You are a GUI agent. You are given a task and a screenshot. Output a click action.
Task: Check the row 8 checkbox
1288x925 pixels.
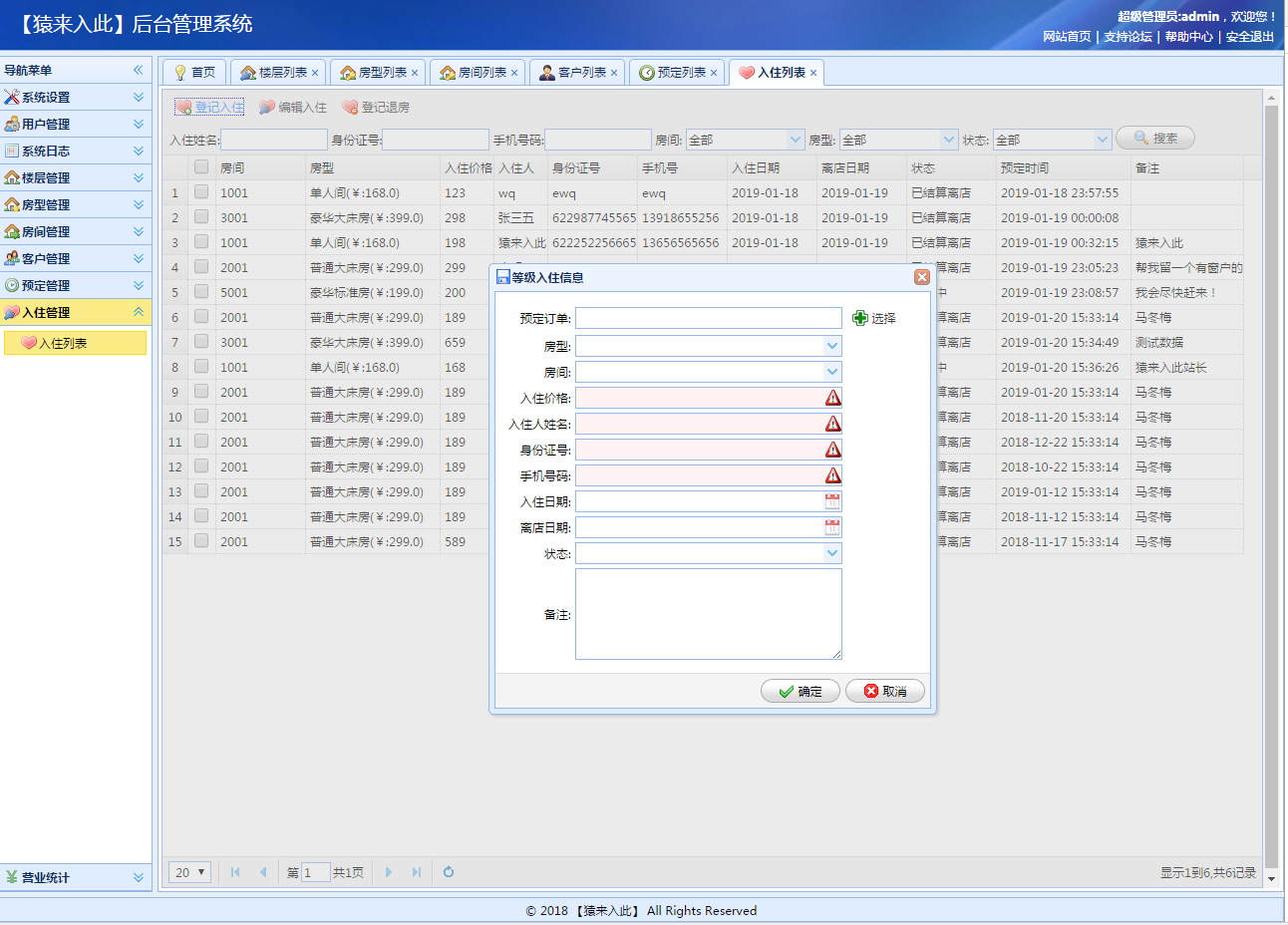(x=201, y=367)
